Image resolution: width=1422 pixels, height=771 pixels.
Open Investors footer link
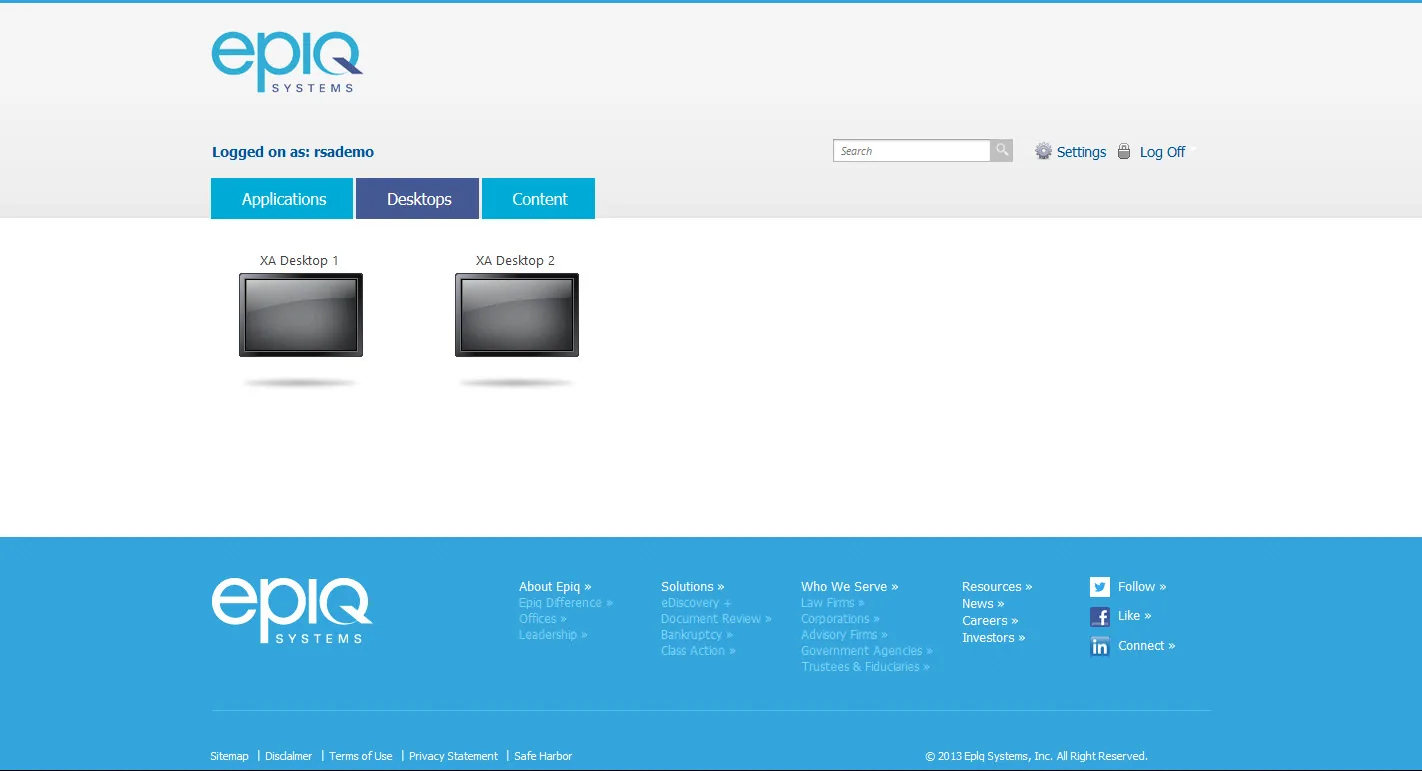[x=993, y=638]
